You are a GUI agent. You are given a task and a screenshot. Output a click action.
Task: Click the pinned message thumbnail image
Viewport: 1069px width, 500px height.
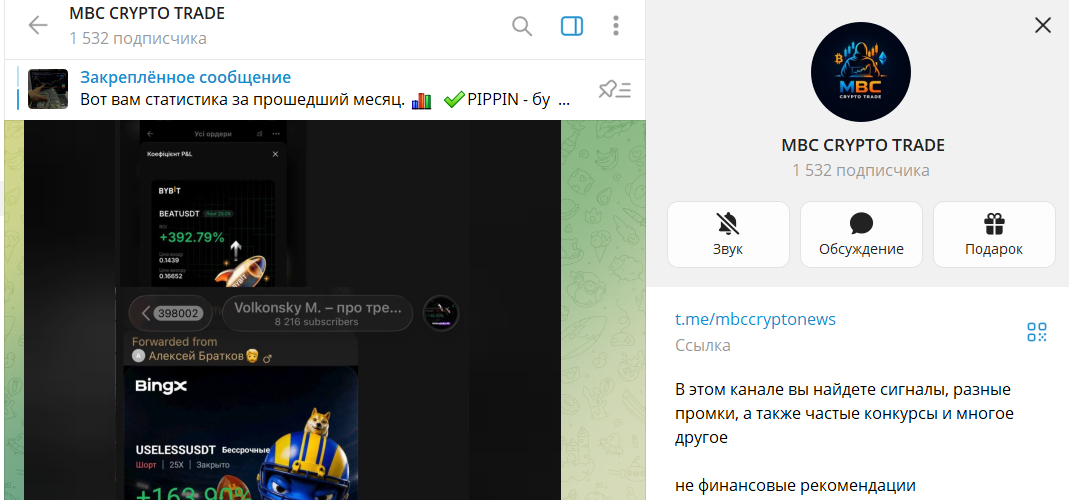coord(48,89)
